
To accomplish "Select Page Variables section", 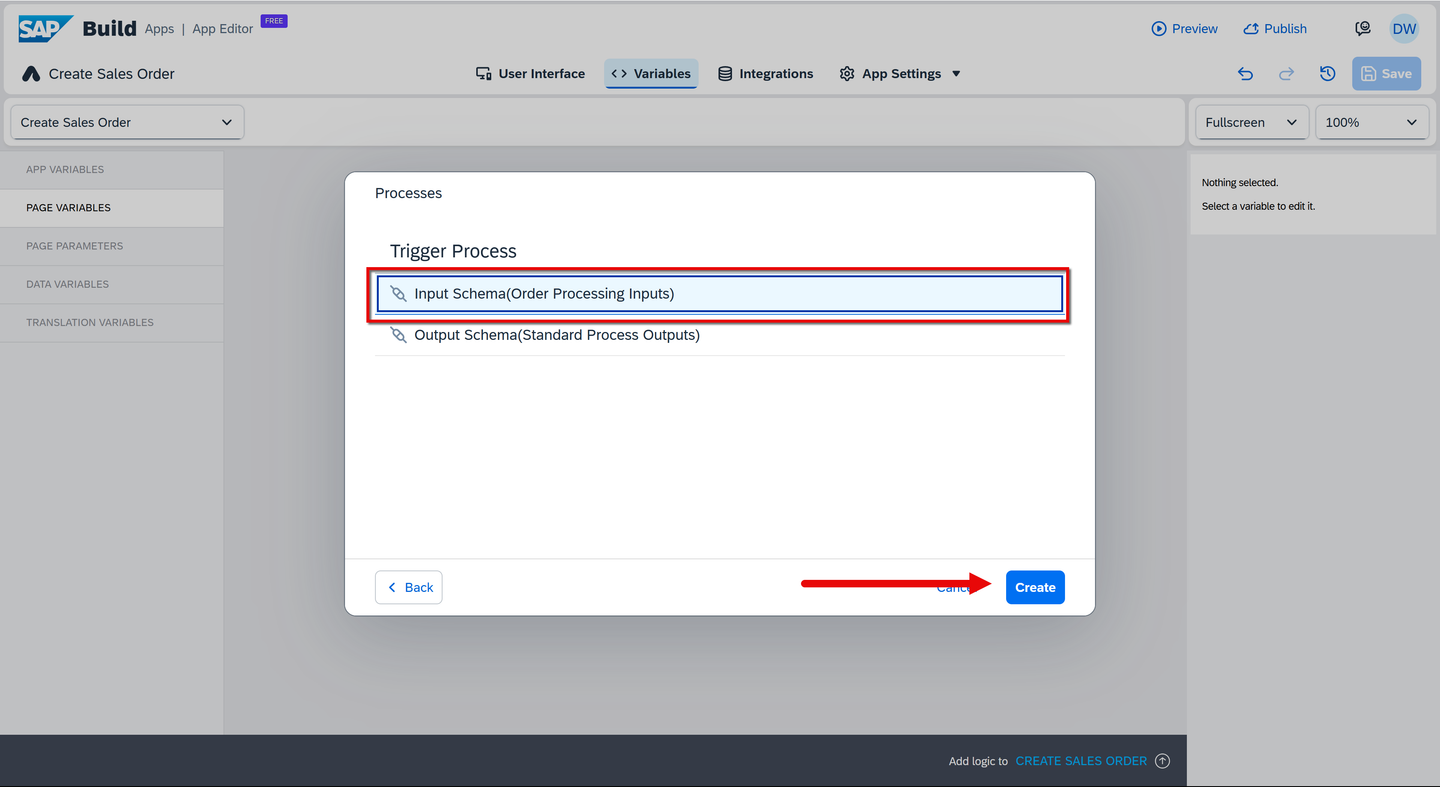I will pyautogui.click(x=112, y=208).
